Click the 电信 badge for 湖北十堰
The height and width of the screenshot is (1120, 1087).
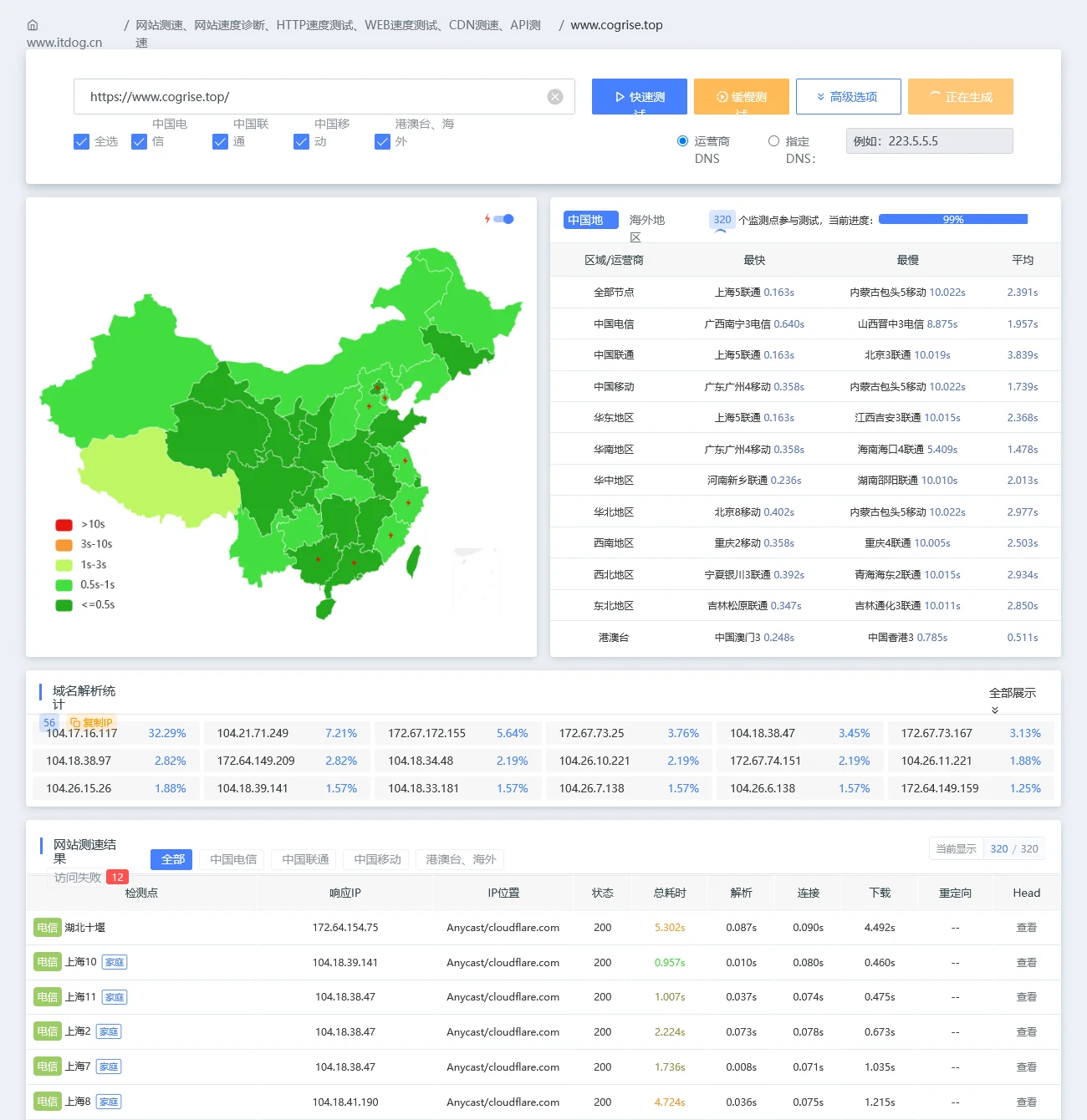(47, 928)
